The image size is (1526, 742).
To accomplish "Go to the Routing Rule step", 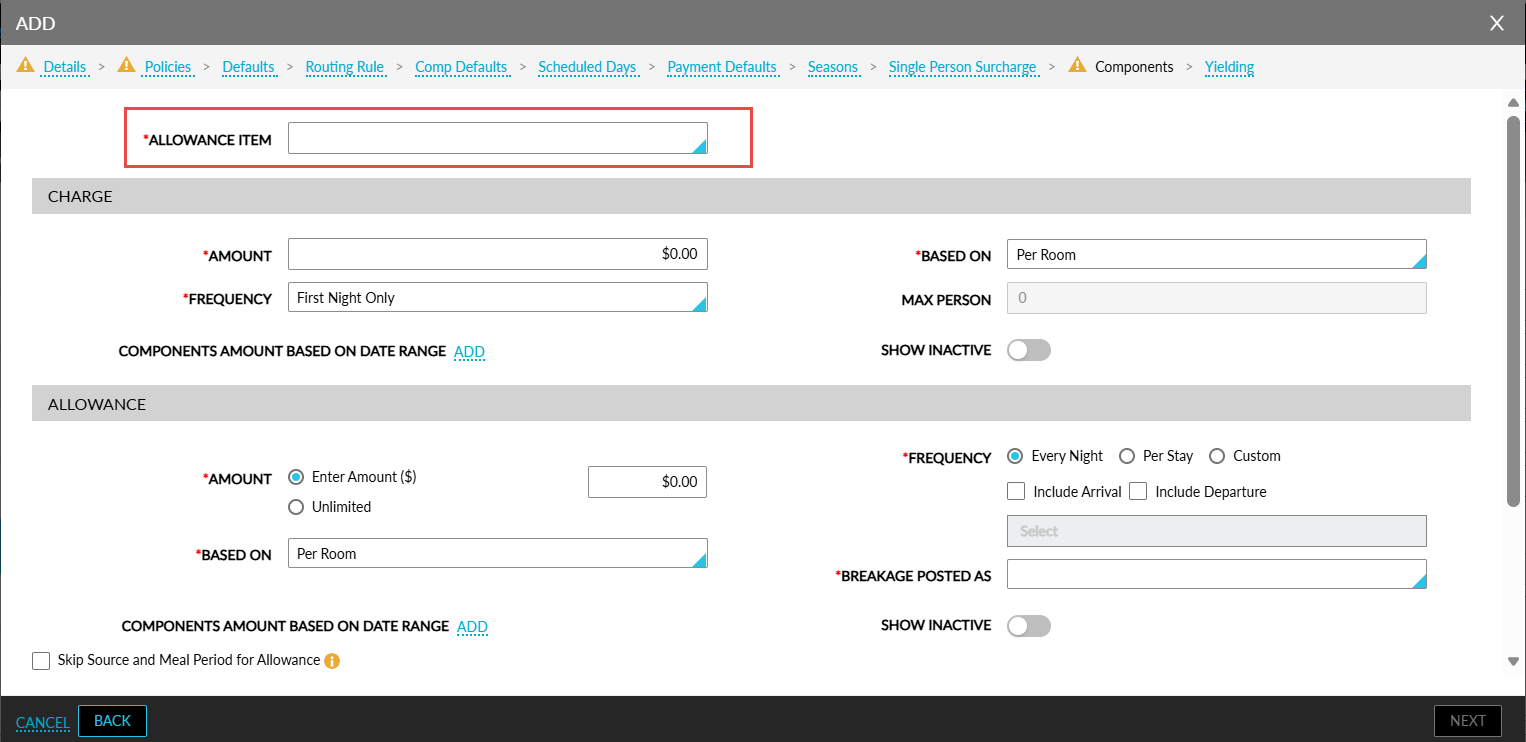I will coord(345,67).
